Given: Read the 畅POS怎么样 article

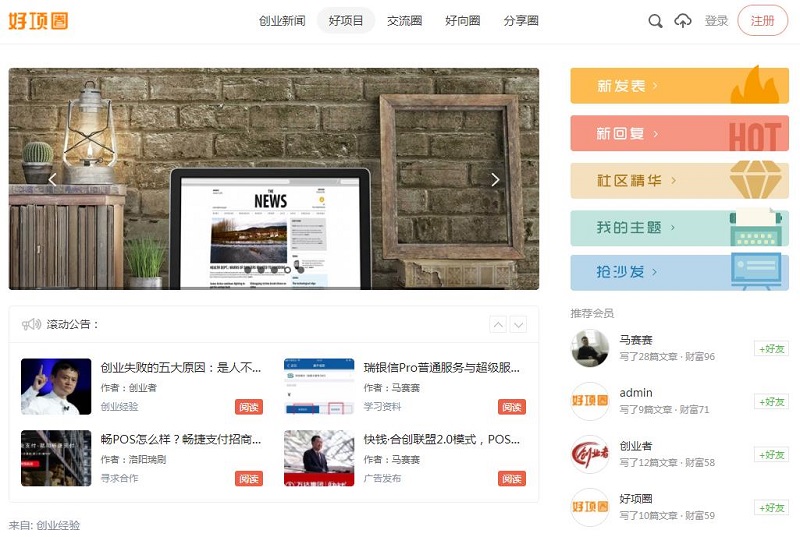Looking at the screenshot, I should point(250,478).
